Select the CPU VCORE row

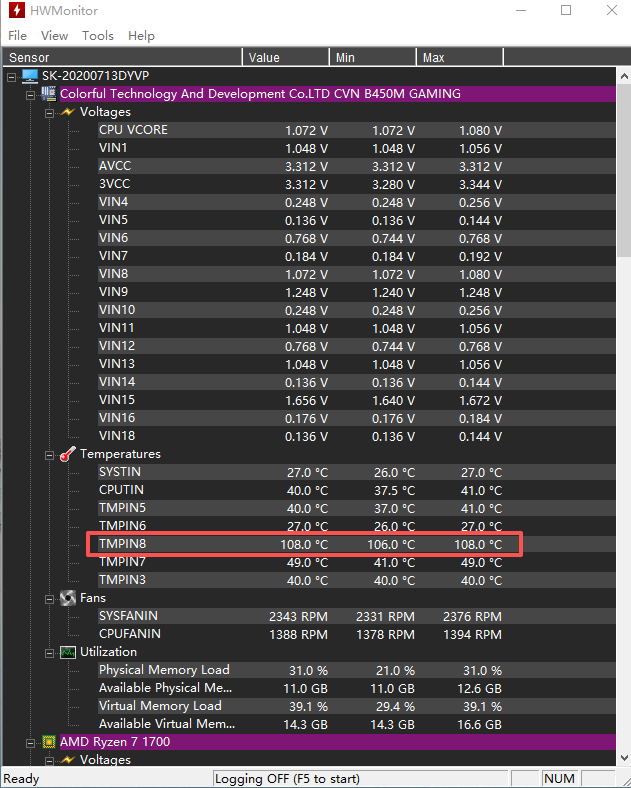coord(357,130)
